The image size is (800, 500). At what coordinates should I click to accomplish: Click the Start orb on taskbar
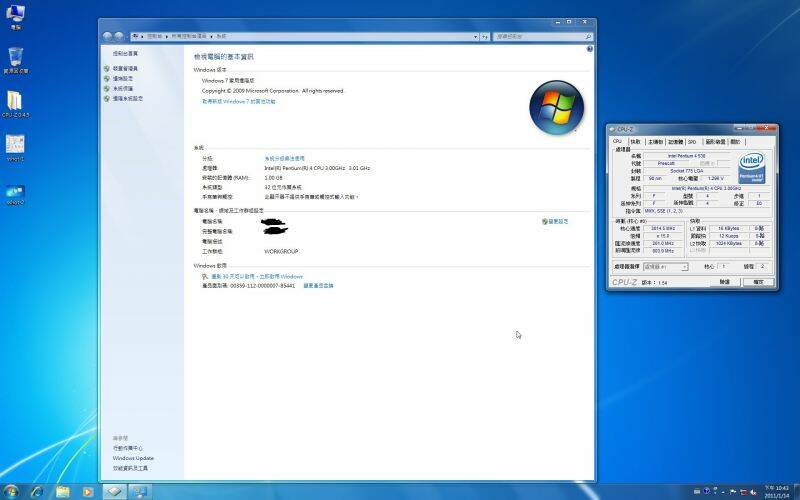pyautogui.click(x=11, y=491)
